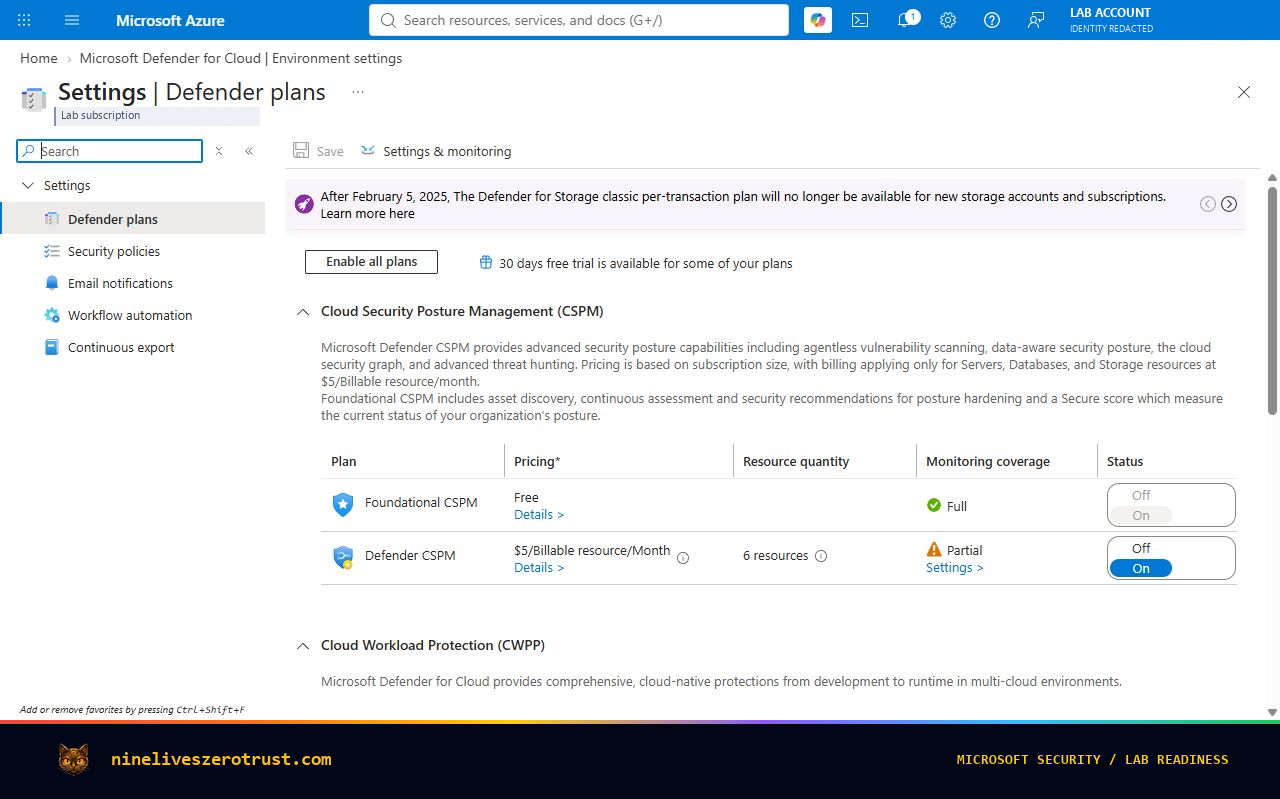The width and height of the screenshot is (1280, 799).
Task: Click the Resource quantity column header
Action: (796, 461)
